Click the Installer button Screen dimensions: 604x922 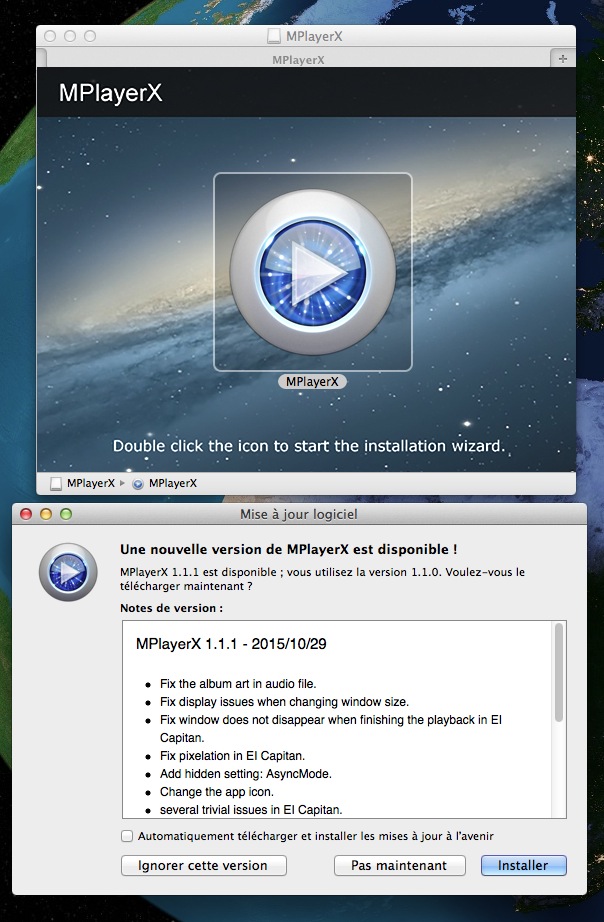tap(523, 866)
